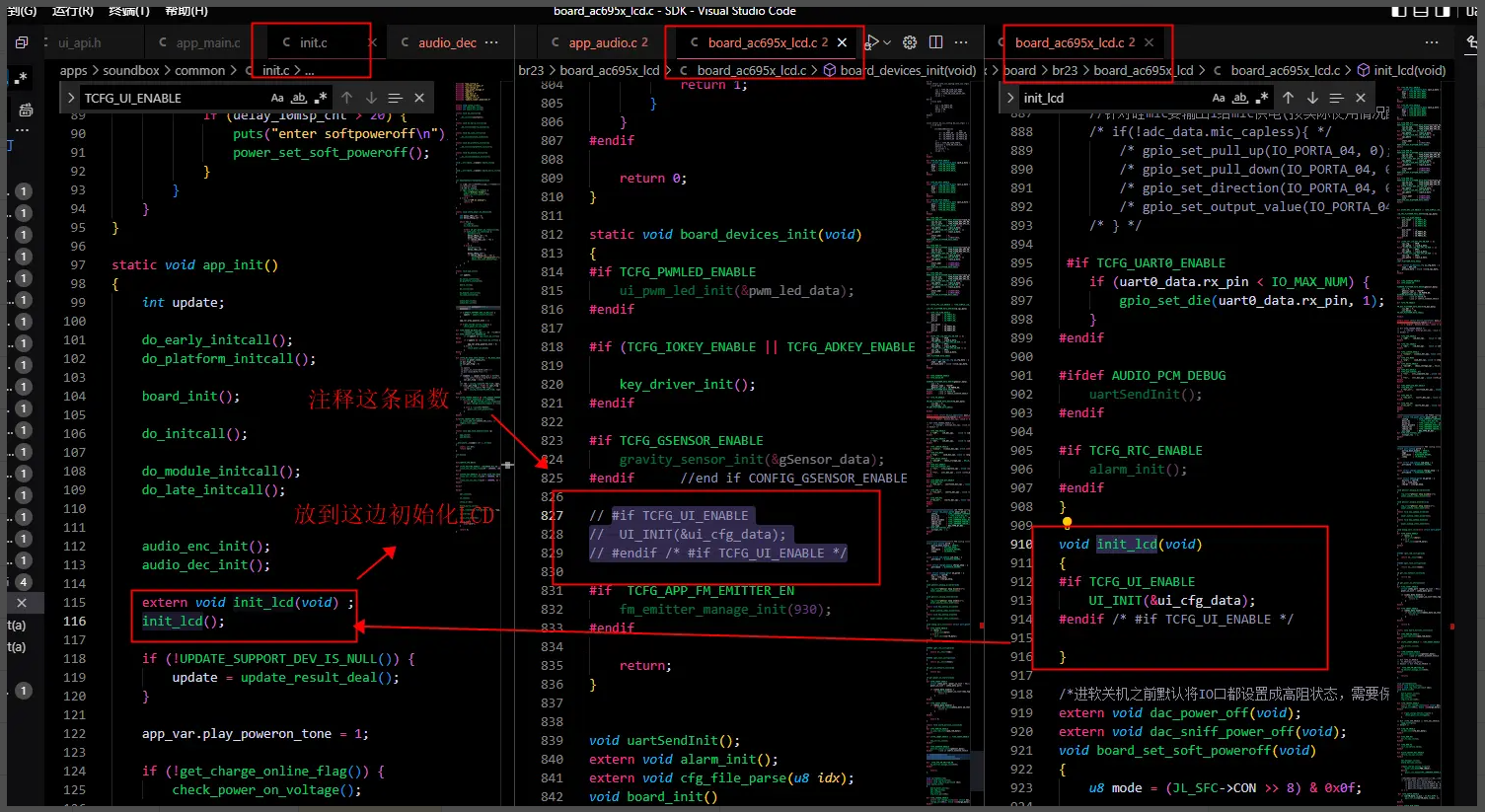Toggle find-in-selection in init_lcd find box
The image size is (1485, 812).
click(1336, 98)
